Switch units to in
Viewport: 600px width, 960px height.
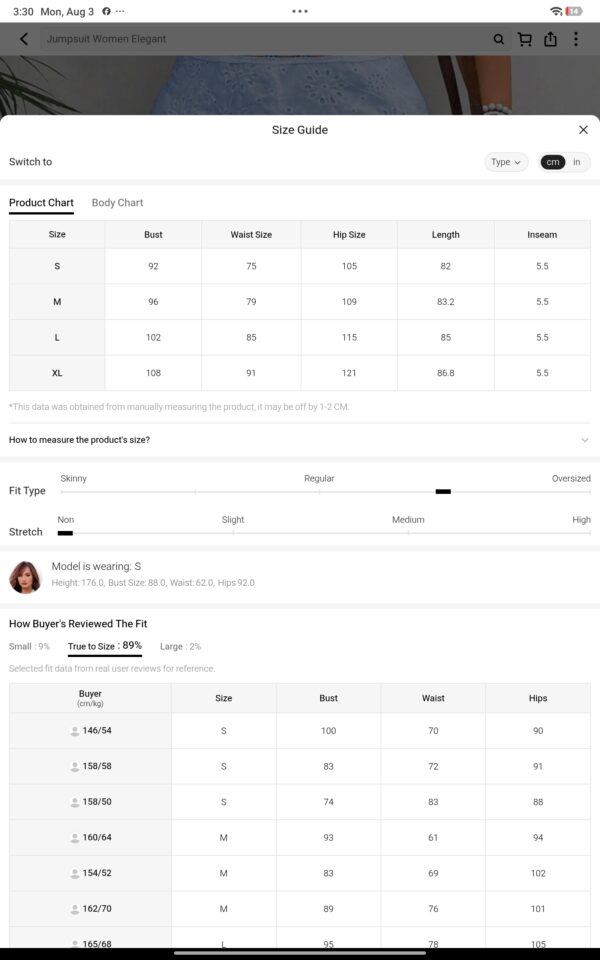coord(577,162)
